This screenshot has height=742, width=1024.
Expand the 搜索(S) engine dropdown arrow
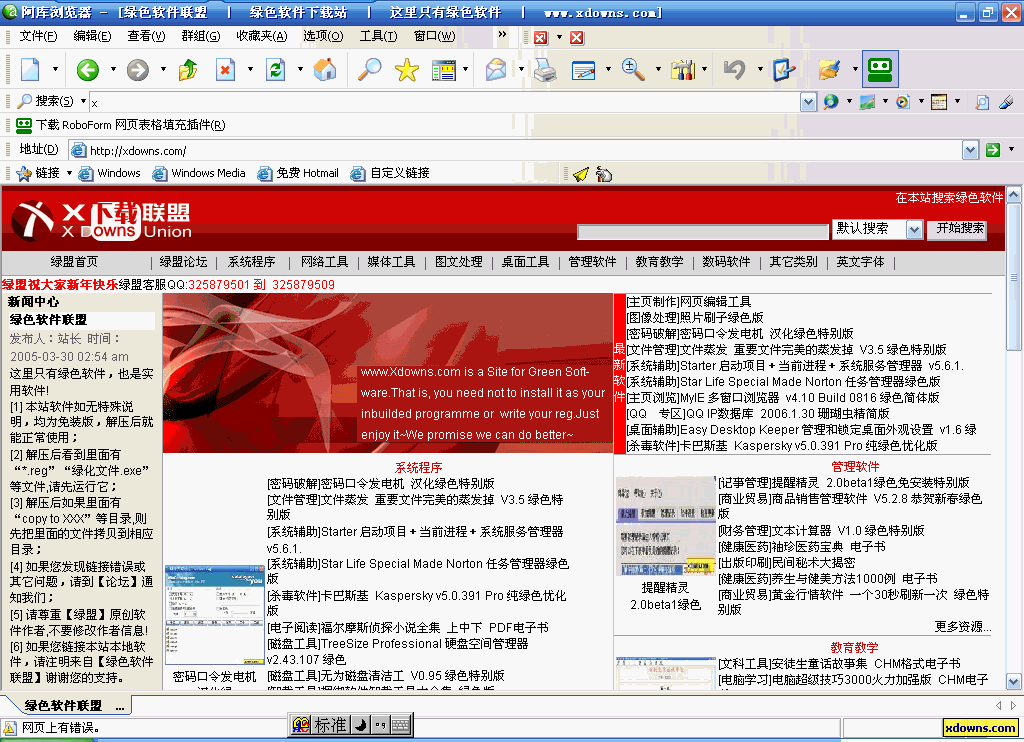pos(83,101)
